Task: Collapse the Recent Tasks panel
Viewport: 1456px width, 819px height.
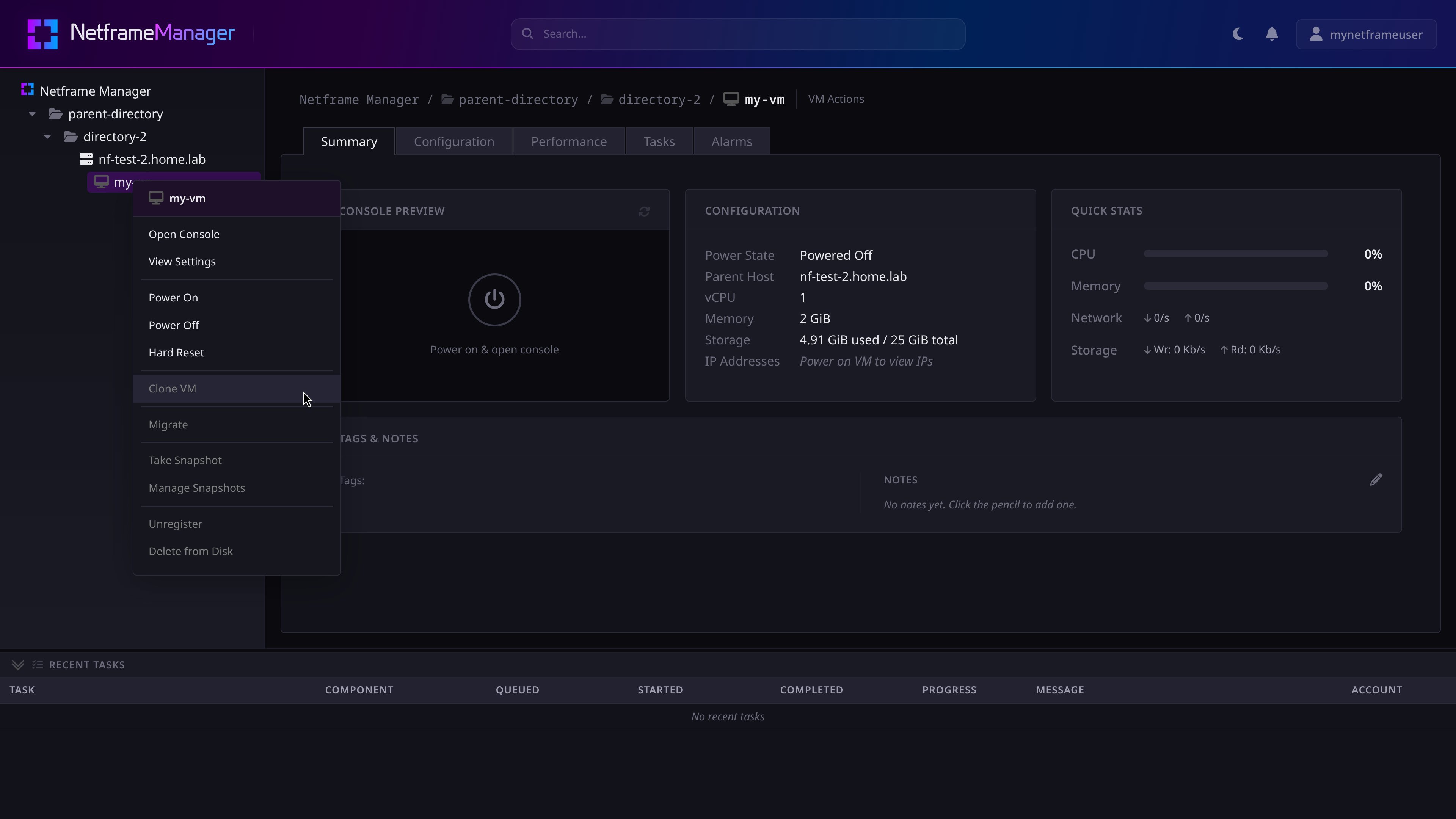Action: pyautogui.click(x=18, y=665)
